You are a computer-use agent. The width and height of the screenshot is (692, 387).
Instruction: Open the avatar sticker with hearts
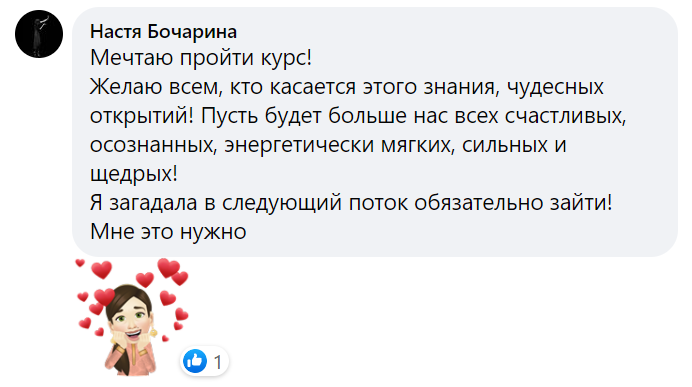point(132,317)
